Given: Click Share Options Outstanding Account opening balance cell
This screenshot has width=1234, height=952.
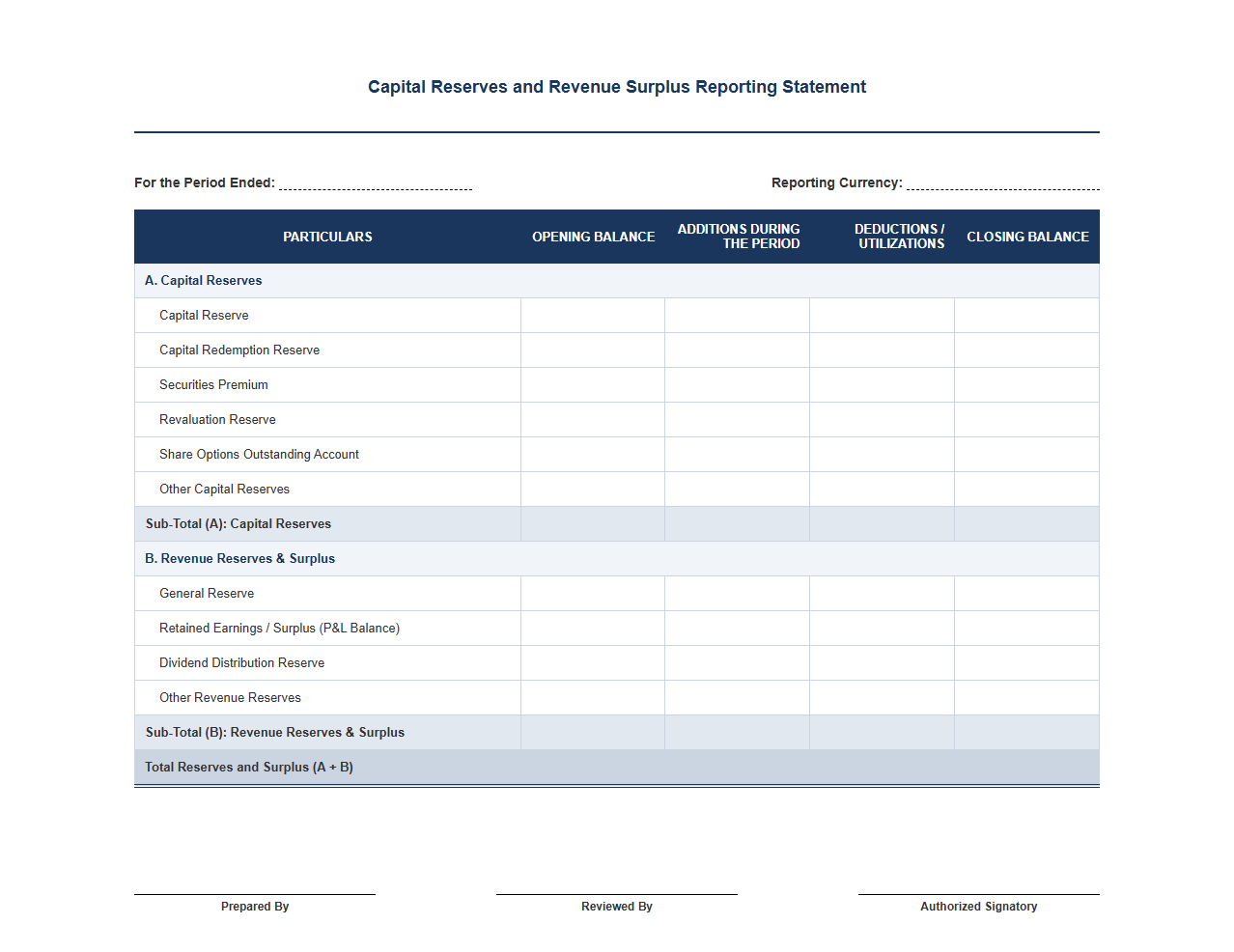Looking at the screenshot, I should (x=593, y=455).
